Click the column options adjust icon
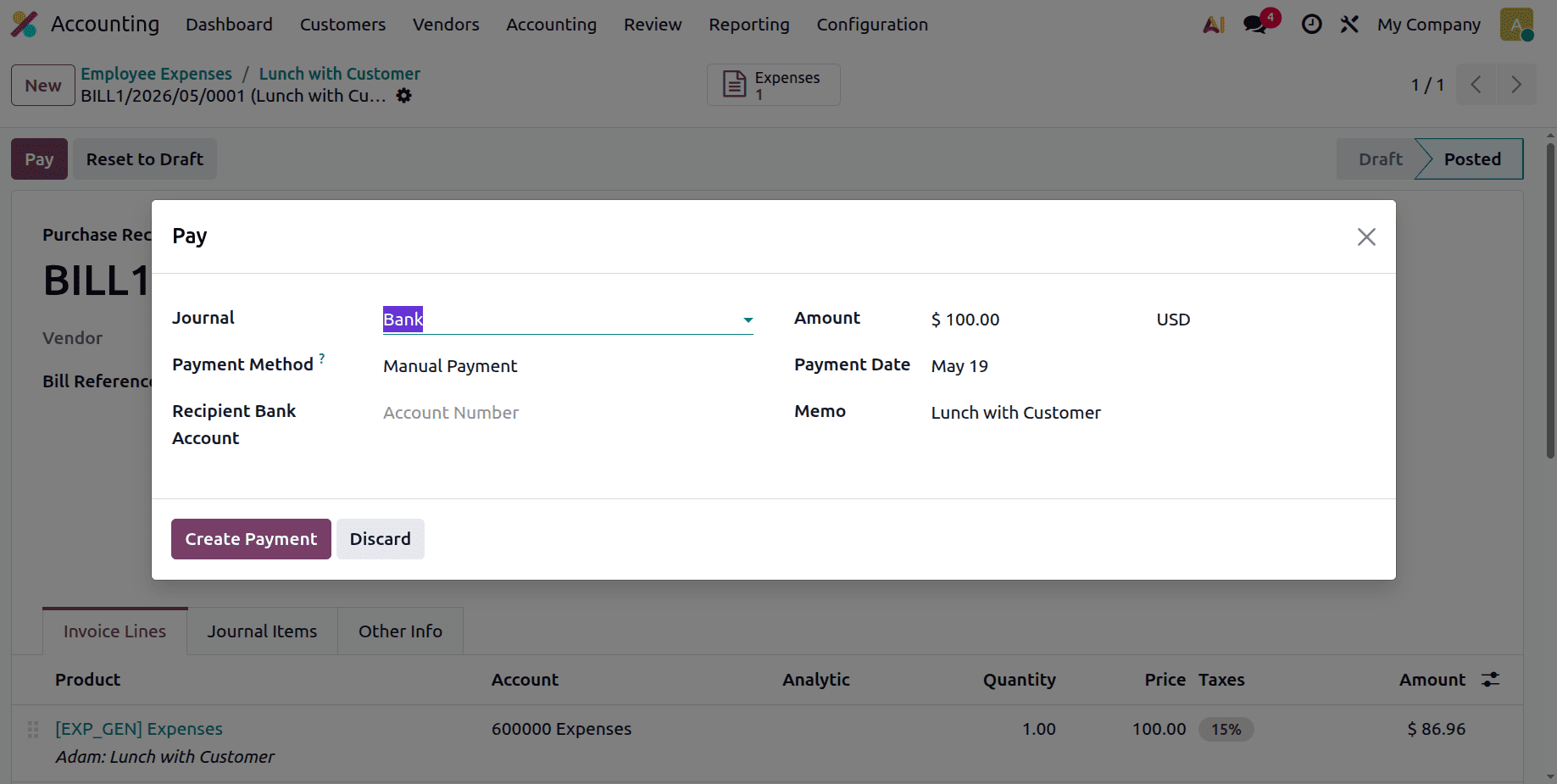 1490,680
